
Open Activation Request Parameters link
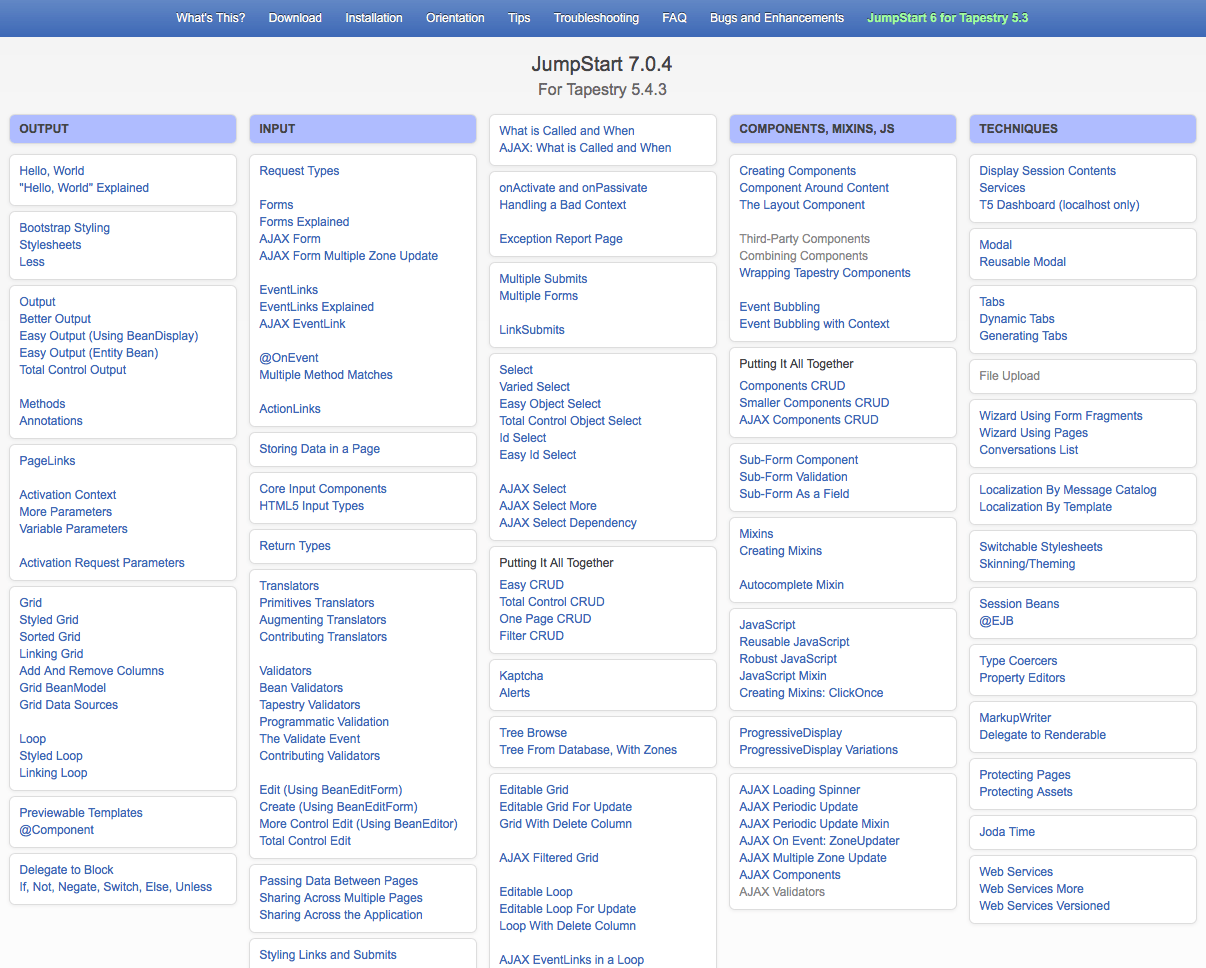[102, 563]
